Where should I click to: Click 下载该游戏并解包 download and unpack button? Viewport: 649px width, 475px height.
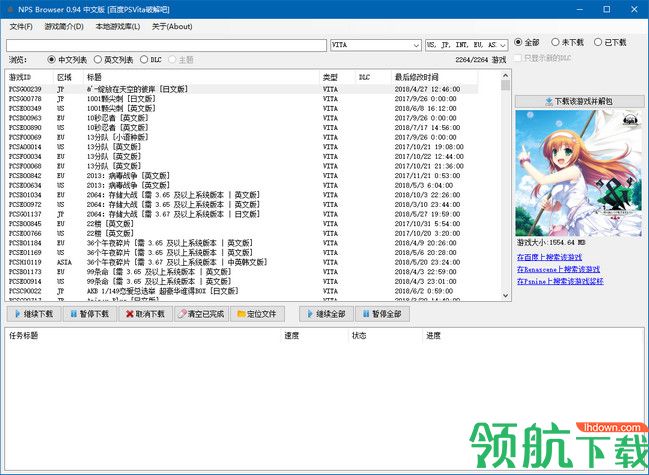point(579,101)
